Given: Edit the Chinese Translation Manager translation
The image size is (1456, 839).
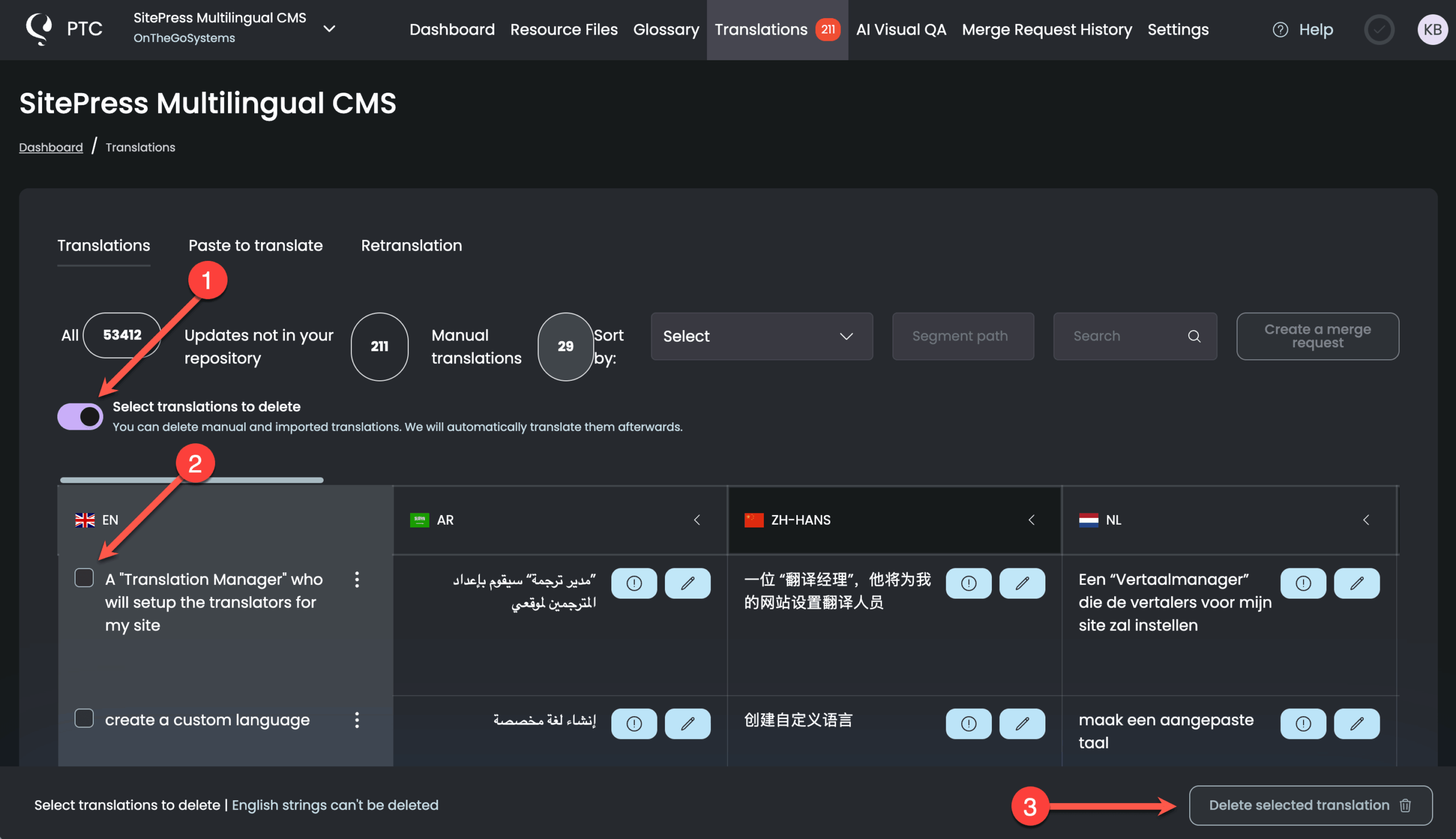Looking at the screenshot, I should [1022, 583].
